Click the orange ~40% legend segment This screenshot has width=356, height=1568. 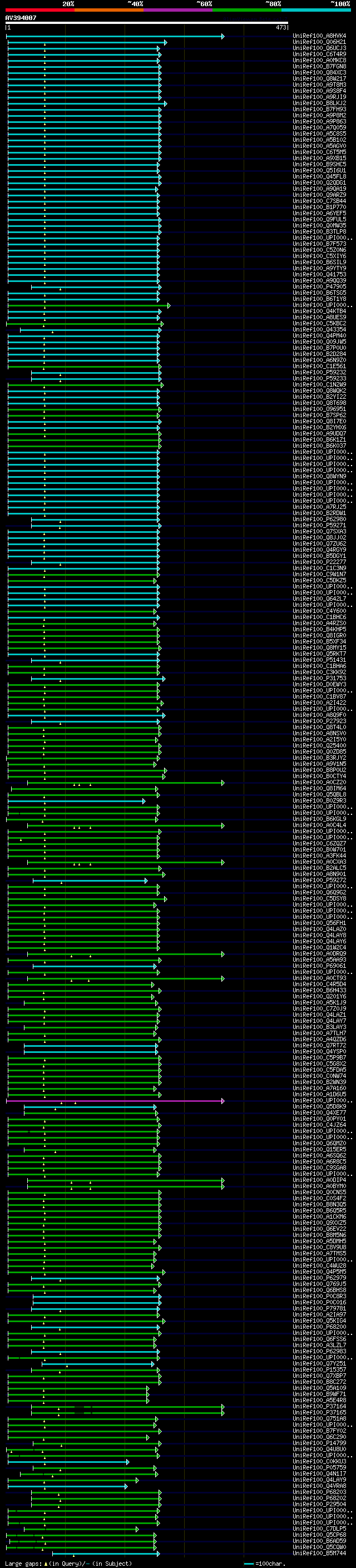[109, 11]
